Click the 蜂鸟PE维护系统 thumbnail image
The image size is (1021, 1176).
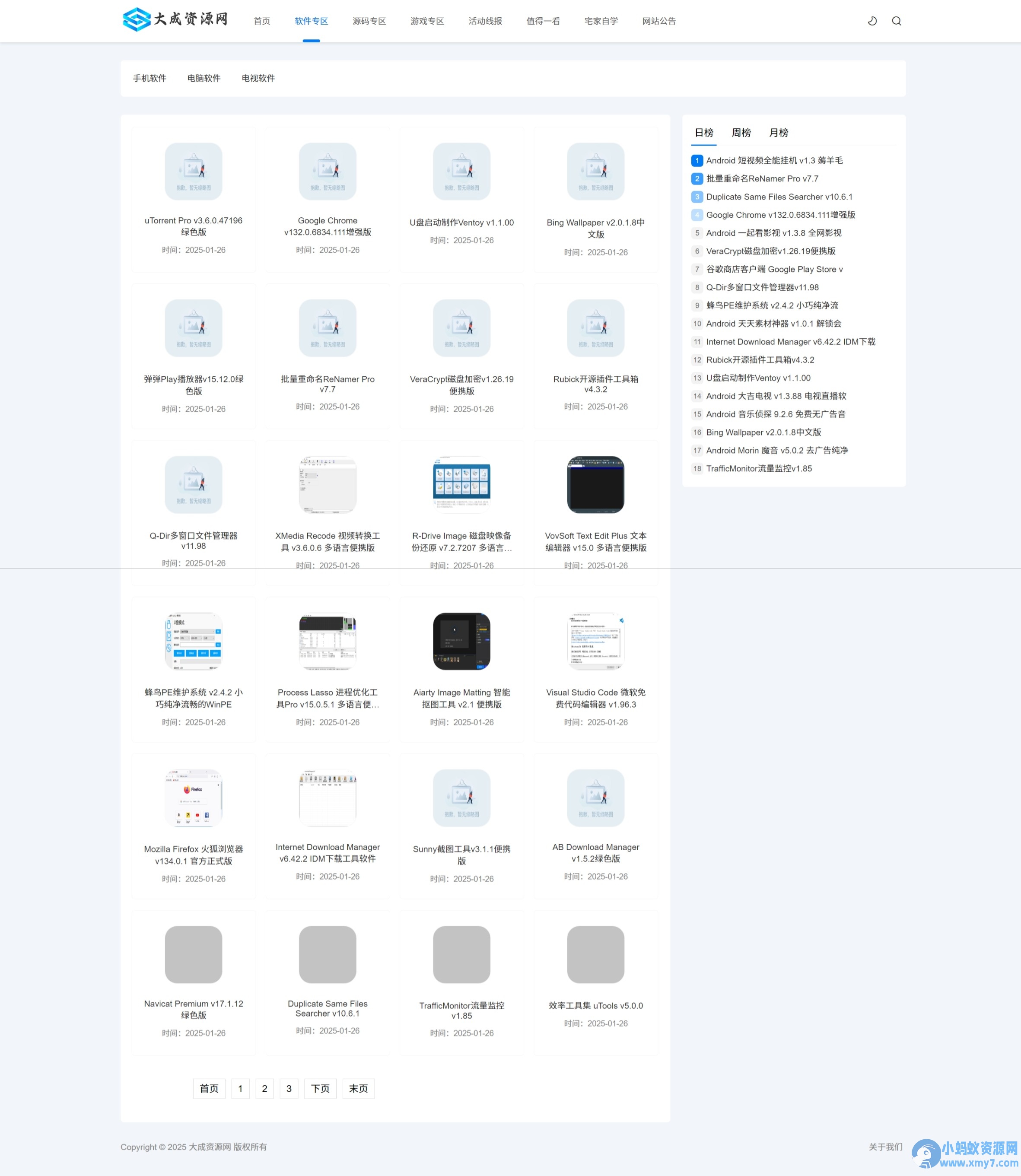[193, 641]
